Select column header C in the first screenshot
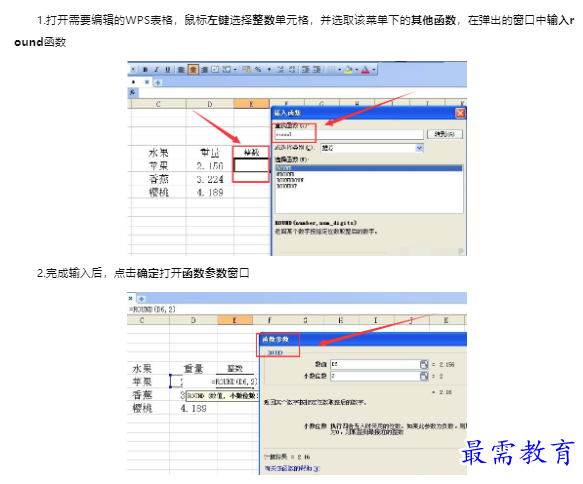 point(158,104)
